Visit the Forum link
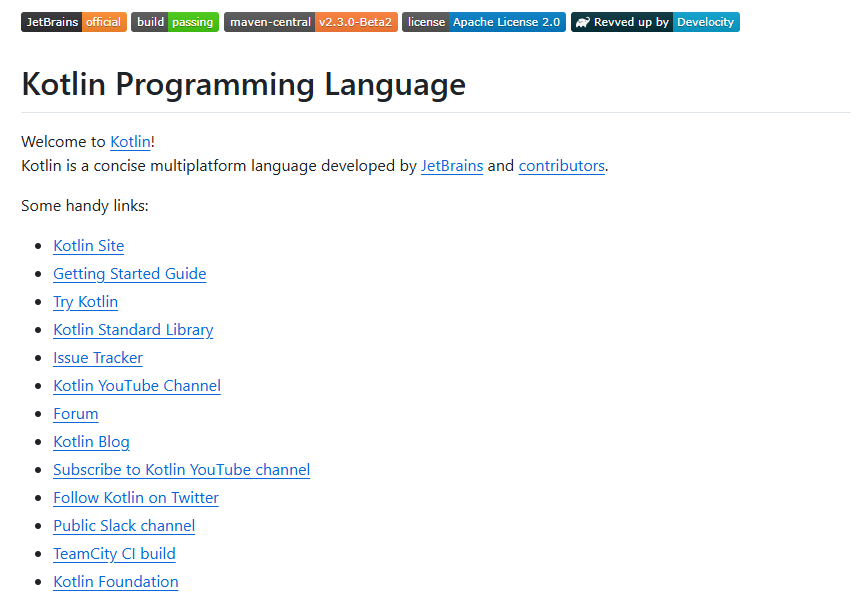 click(x=76, y=414)
